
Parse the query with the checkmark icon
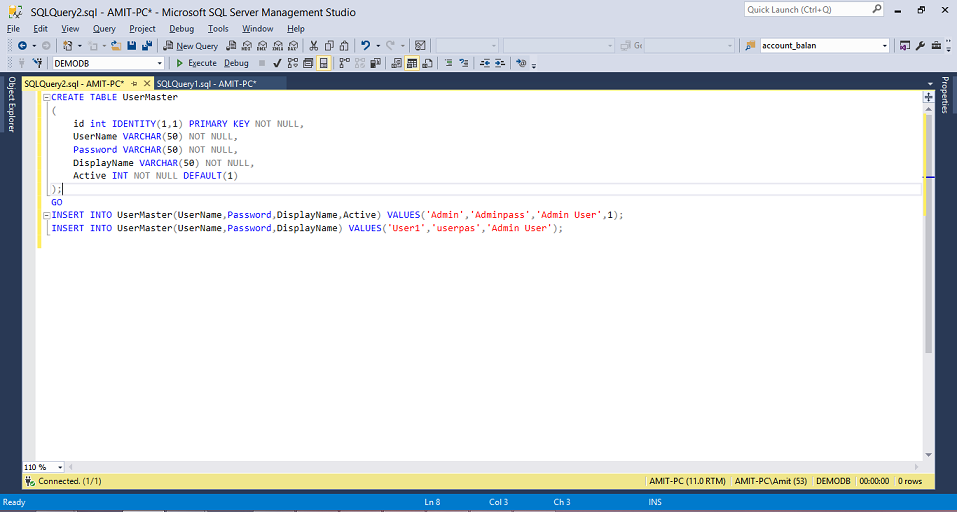point(277,63)
